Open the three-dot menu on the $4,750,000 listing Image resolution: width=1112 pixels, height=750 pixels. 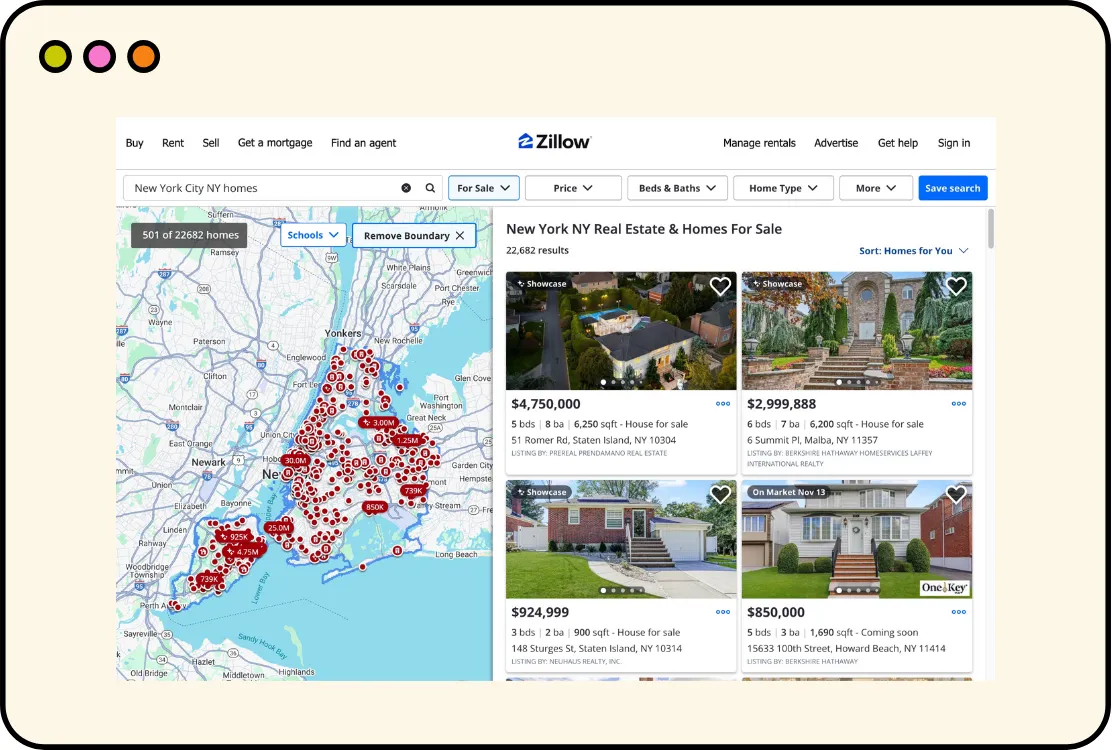coord(723,404)
